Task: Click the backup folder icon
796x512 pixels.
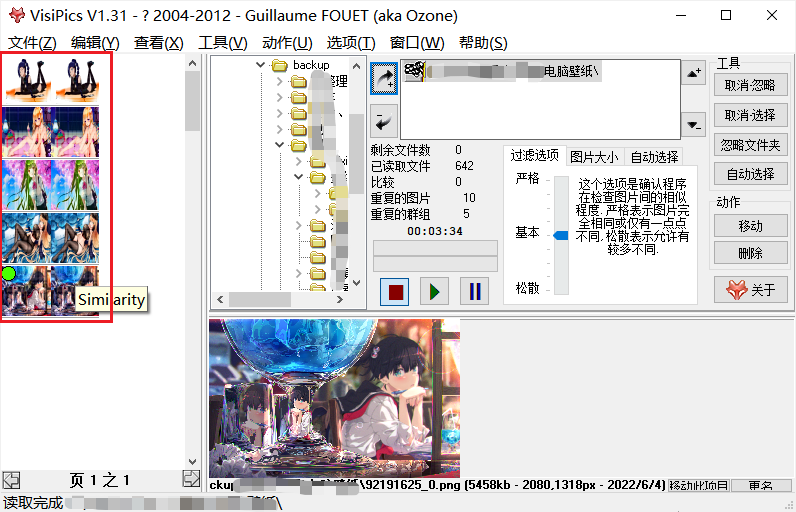Action: [x=280, y=65]
